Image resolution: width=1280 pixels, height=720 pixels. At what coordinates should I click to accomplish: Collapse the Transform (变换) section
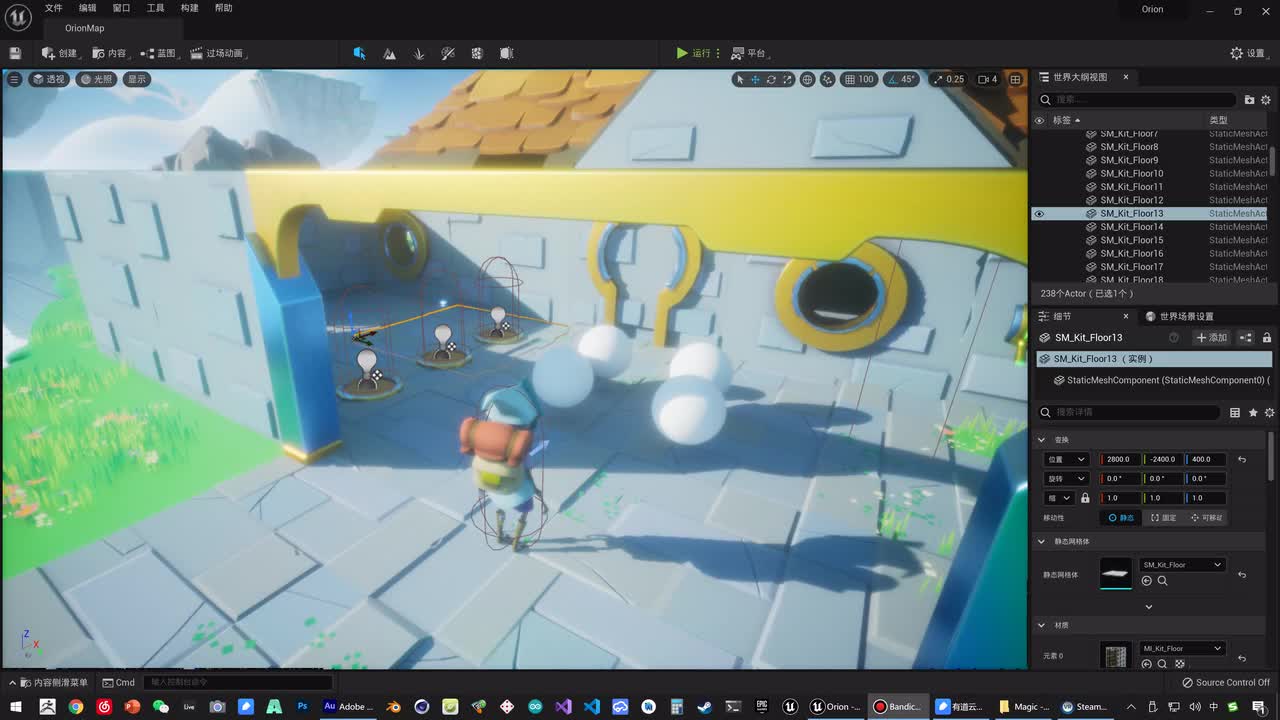pyautogui.click(x=1041, y=440)
